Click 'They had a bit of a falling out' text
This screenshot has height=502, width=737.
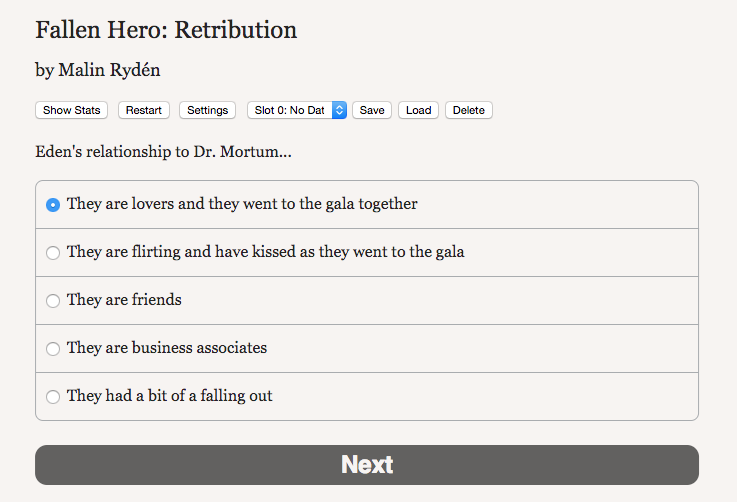coord(170,395)
